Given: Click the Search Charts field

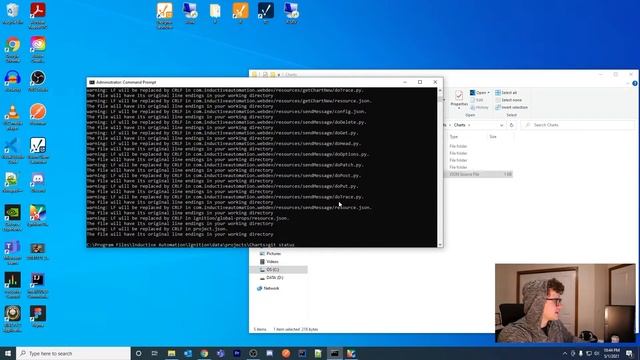Looking at the screenshot, I should click(578, 125).
